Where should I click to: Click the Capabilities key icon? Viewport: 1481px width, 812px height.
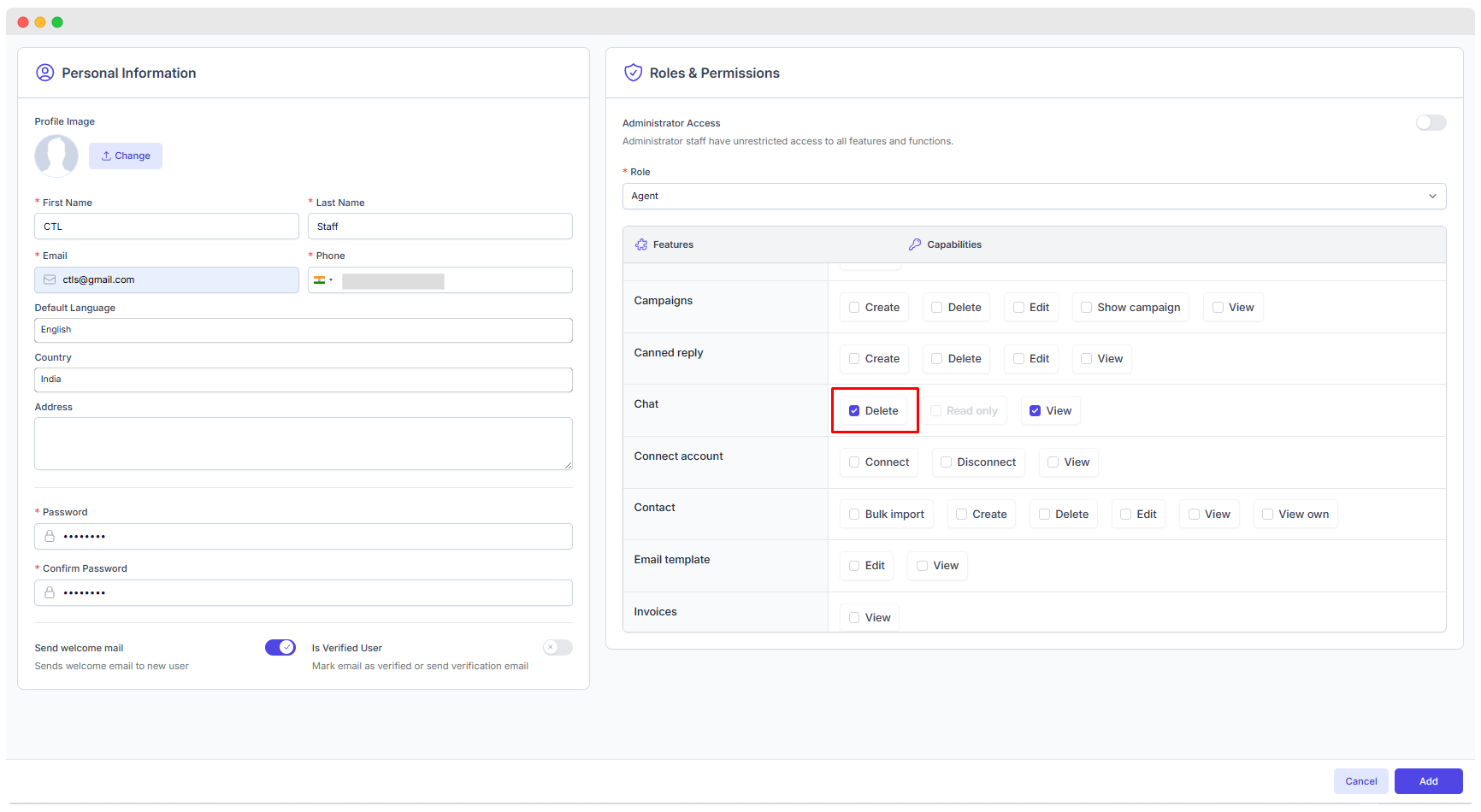point(915,244)
